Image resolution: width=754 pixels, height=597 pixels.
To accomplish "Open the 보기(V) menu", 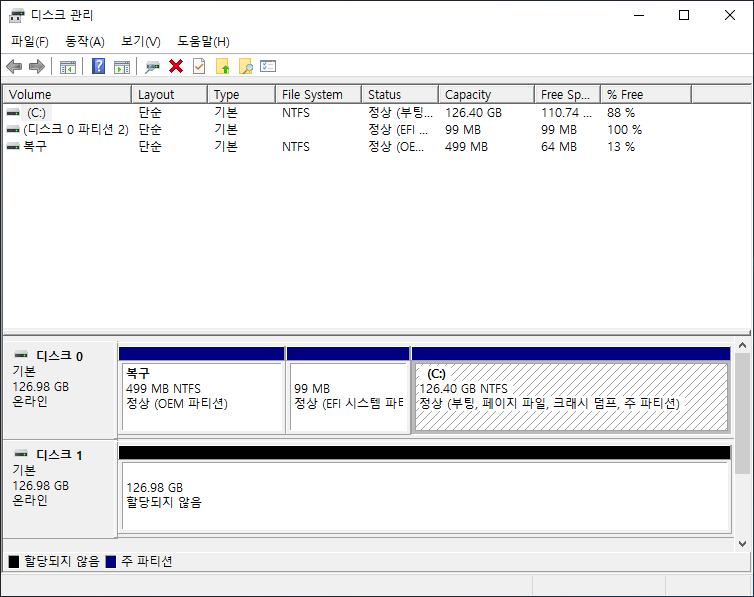I will point(141,41).
